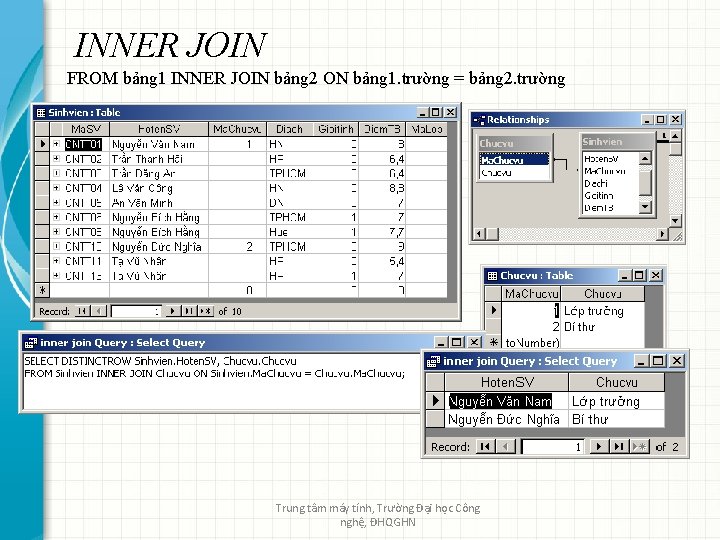The image size is (720, 540).
Task: Click the Gioitinh column header
Action: pyautogui.click(x=336, y=129)
